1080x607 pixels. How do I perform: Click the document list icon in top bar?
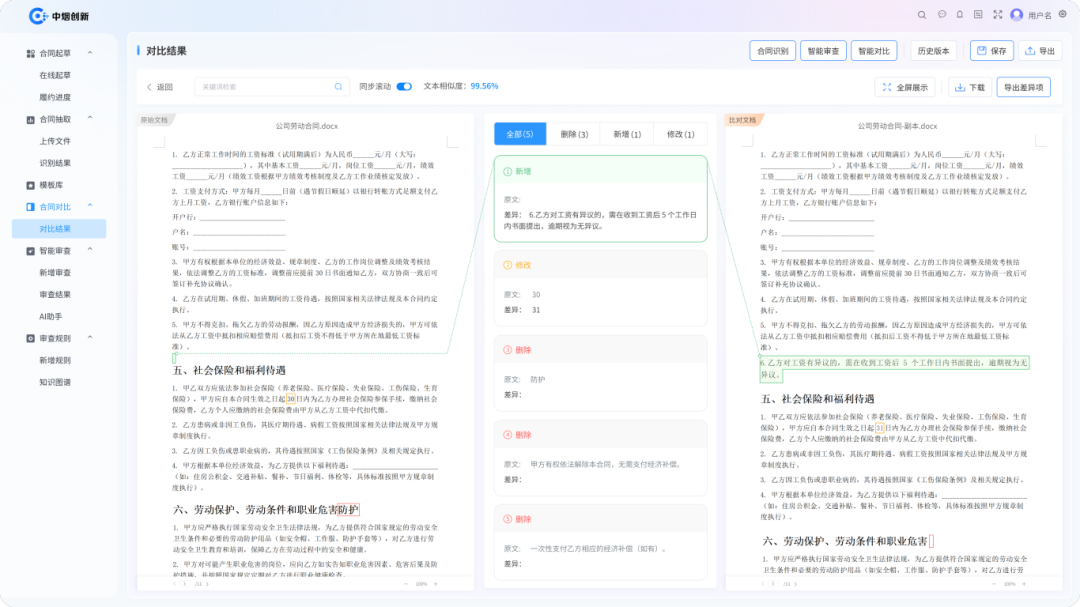pyautogui.click(x=978, y=14)
